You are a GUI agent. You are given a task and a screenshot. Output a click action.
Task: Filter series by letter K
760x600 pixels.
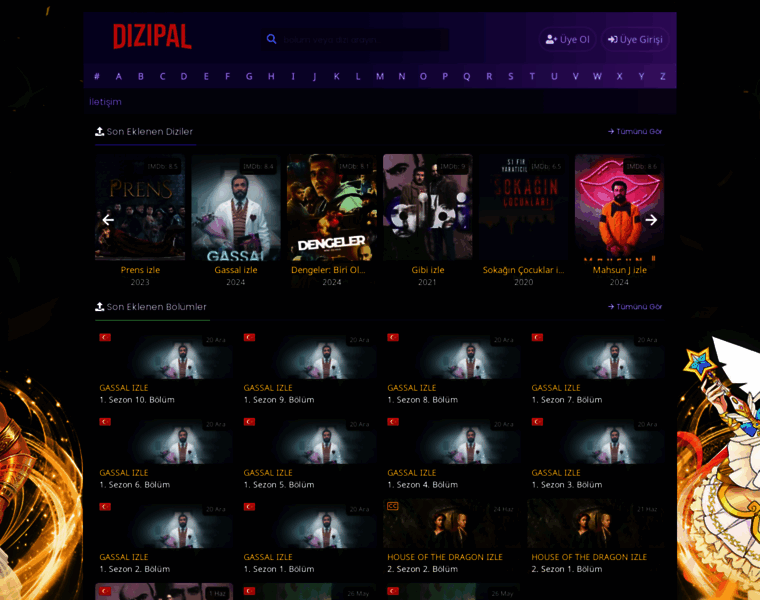pos(336,76)
